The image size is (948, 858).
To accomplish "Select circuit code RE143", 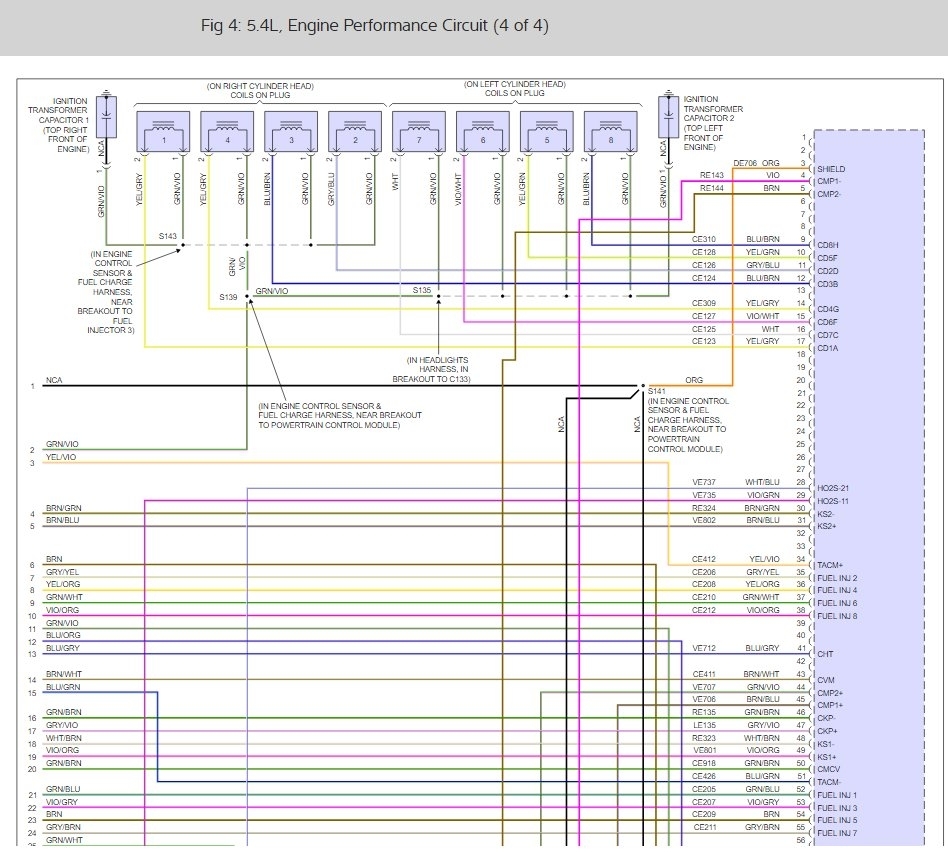I will click(712, 175).
